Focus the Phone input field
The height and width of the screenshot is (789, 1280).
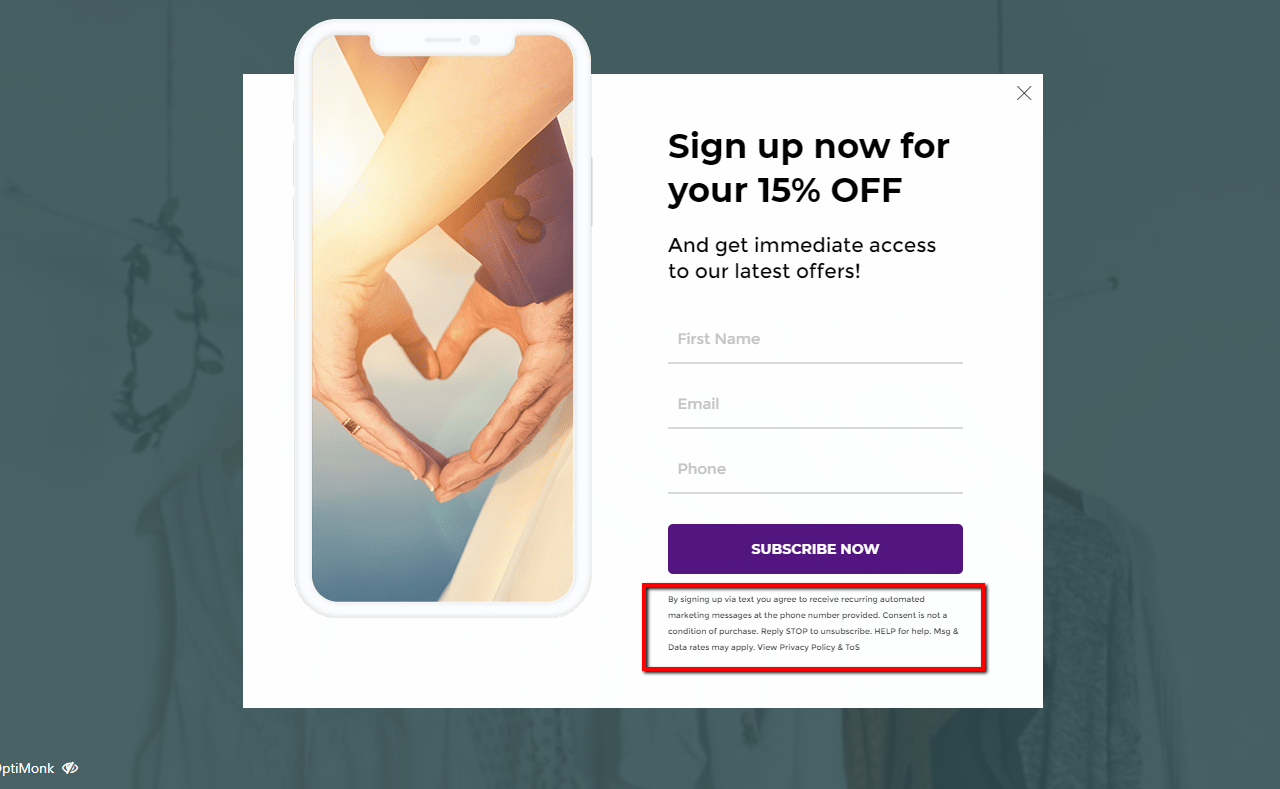(x=815, y=470)
